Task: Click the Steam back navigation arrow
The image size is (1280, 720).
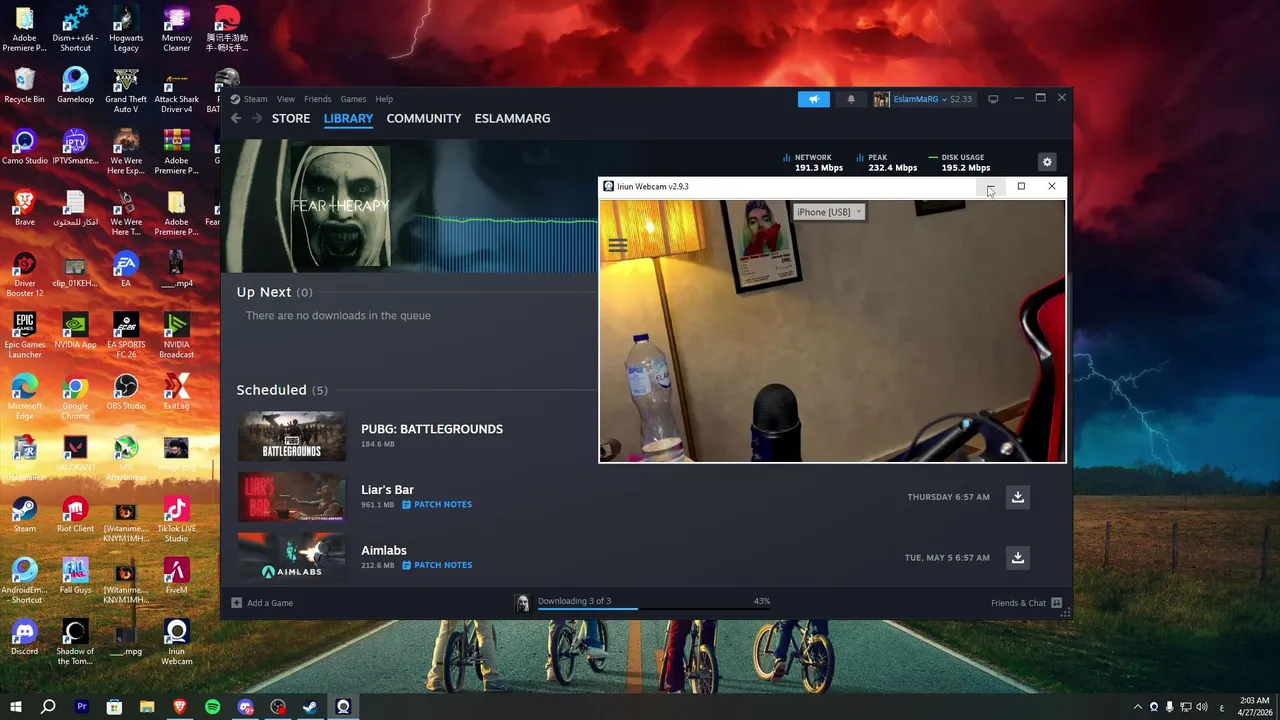Action: (x=236, y=118)
